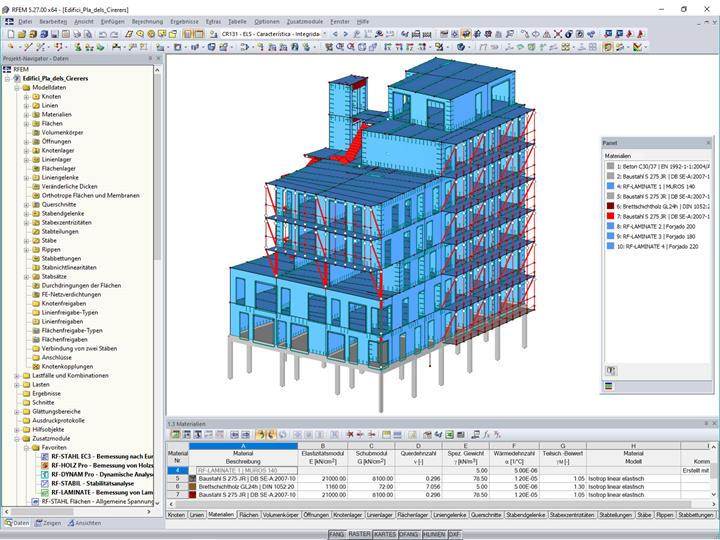This screenshot has width=720, height=540.
Task: Collapse the Modelldaten tree node
Action: pyautogui.click(x=17, y=88)
